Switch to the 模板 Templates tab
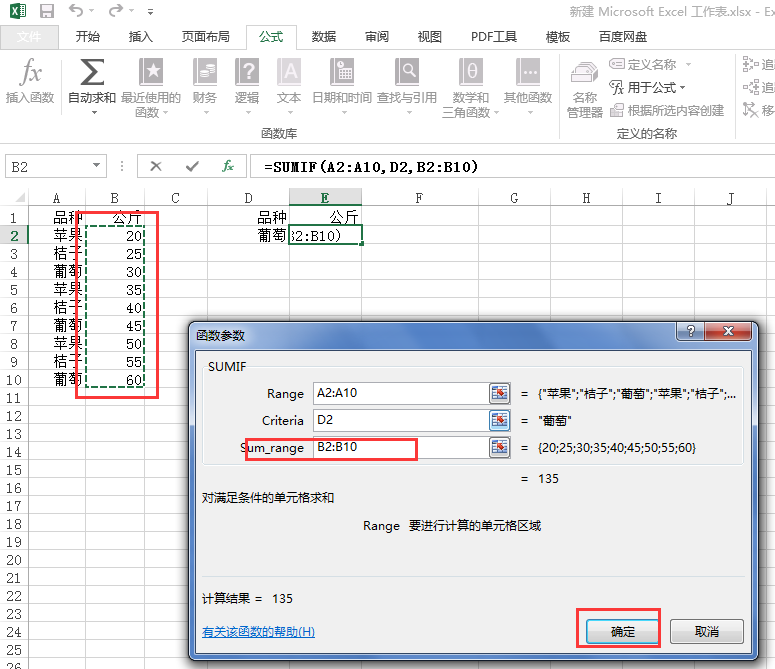 coord(558,37)
